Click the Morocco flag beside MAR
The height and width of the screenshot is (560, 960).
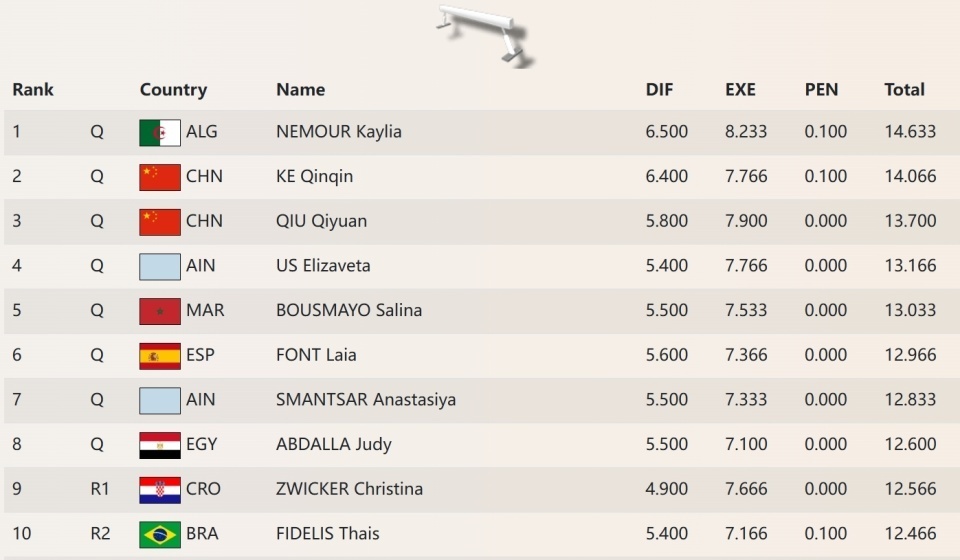160,311
